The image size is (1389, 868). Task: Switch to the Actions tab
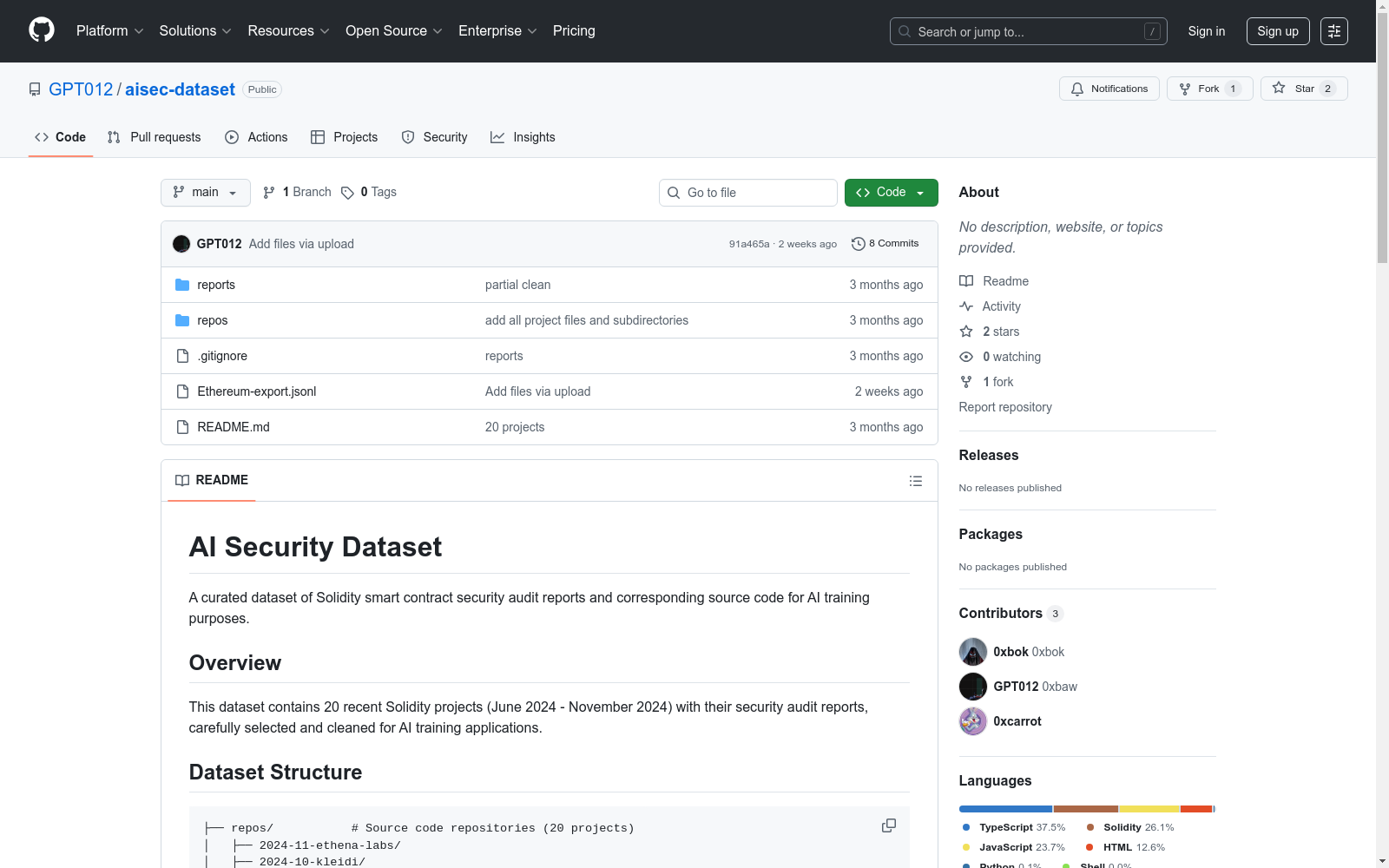pos(256,137)
